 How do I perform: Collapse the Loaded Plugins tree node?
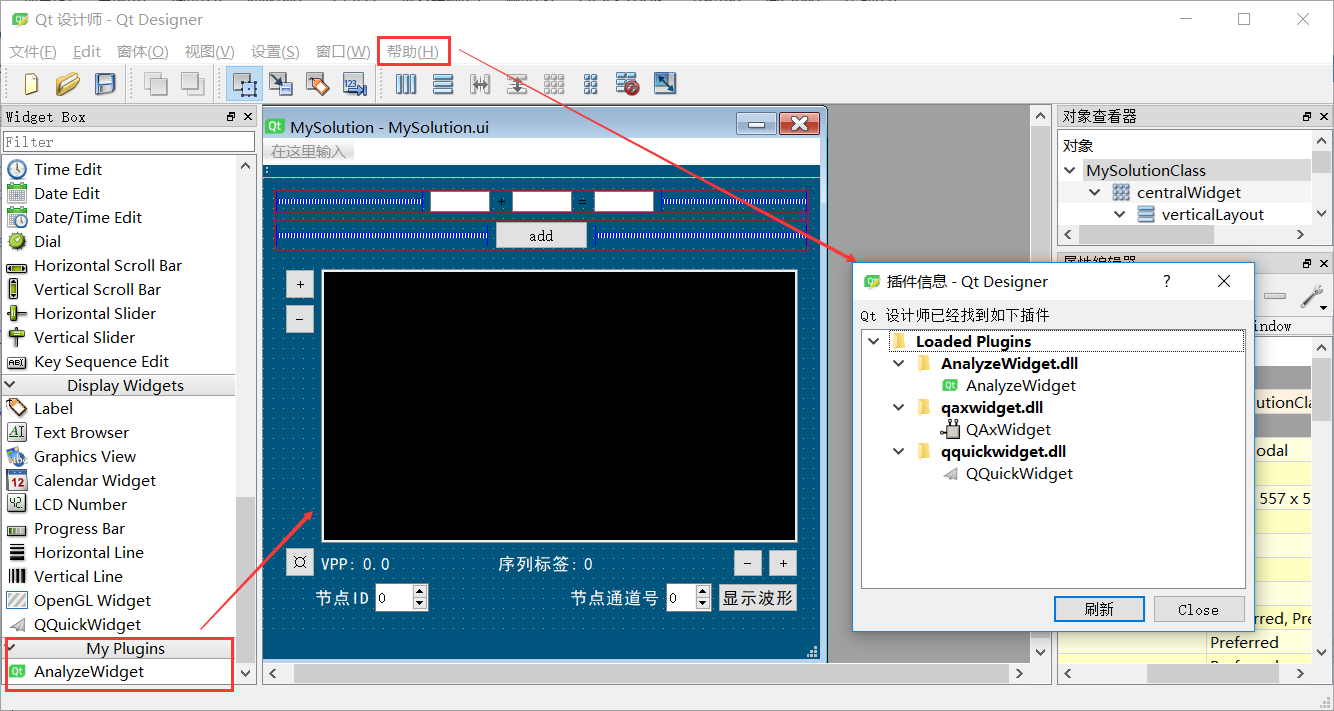click(874, 342)
